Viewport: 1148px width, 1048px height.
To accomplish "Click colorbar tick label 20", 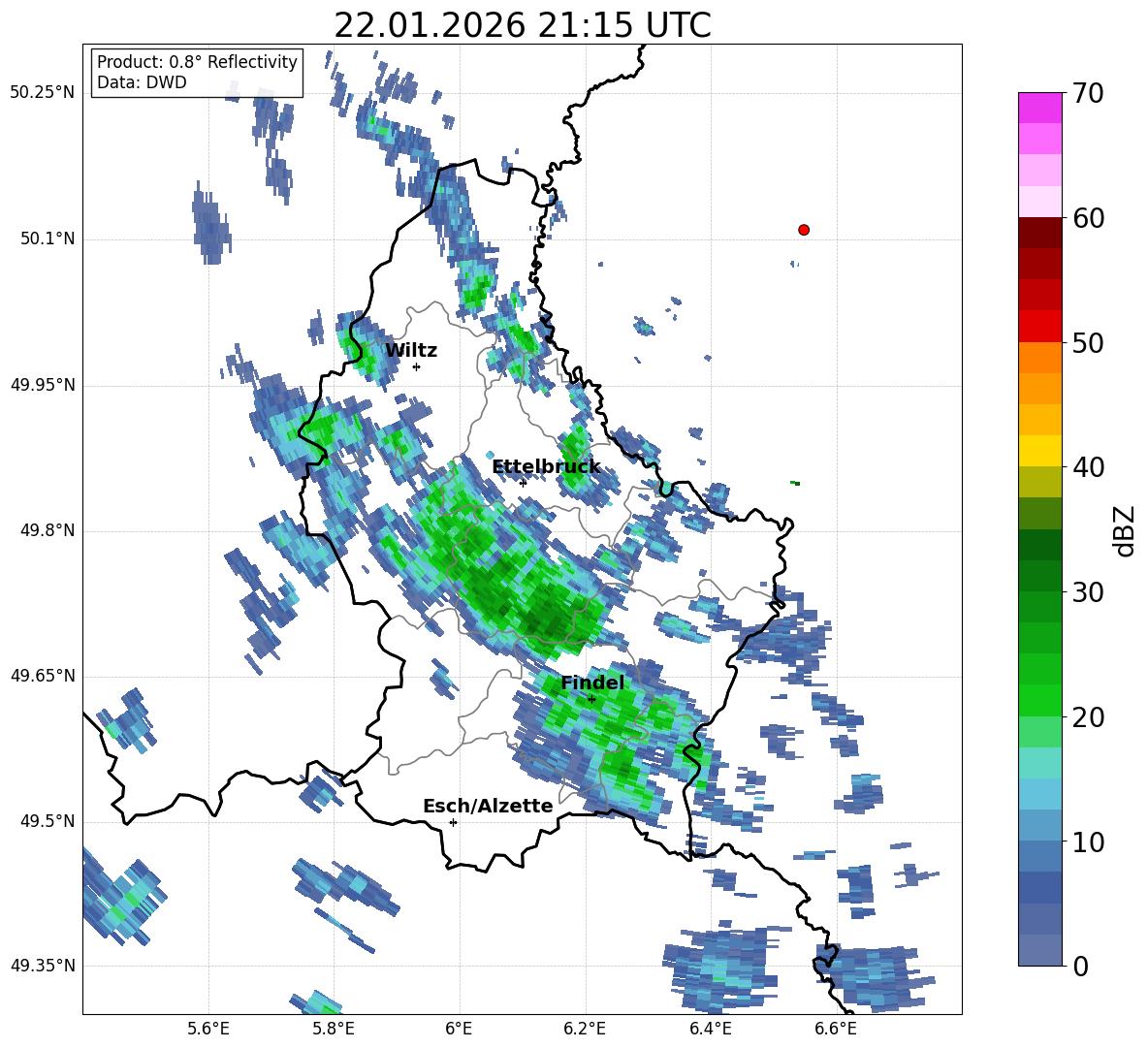I will pos(1087,717).
